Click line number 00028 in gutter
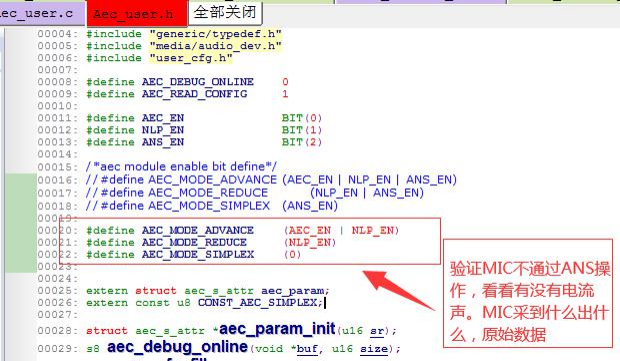Viewport: 620px width, 361px height. pyautogui.click(x=58, y=331)
